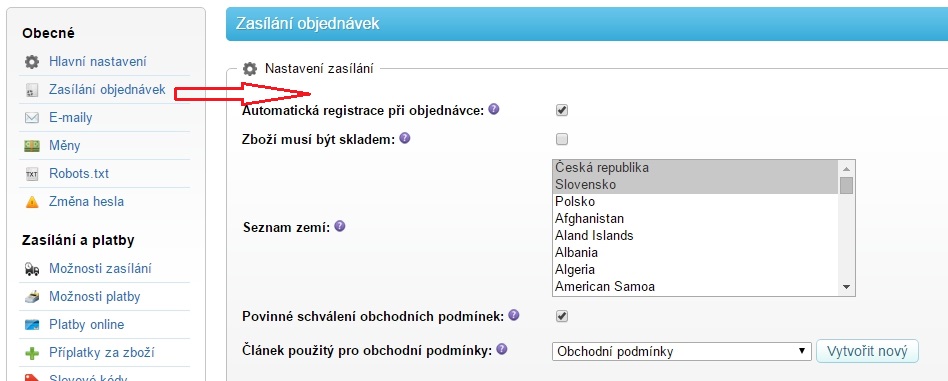The width and height of the screenshot is (948, 381).
Task: Click the country list scroll down arrow
Action: pyautogui.click(x=846, y=287)
